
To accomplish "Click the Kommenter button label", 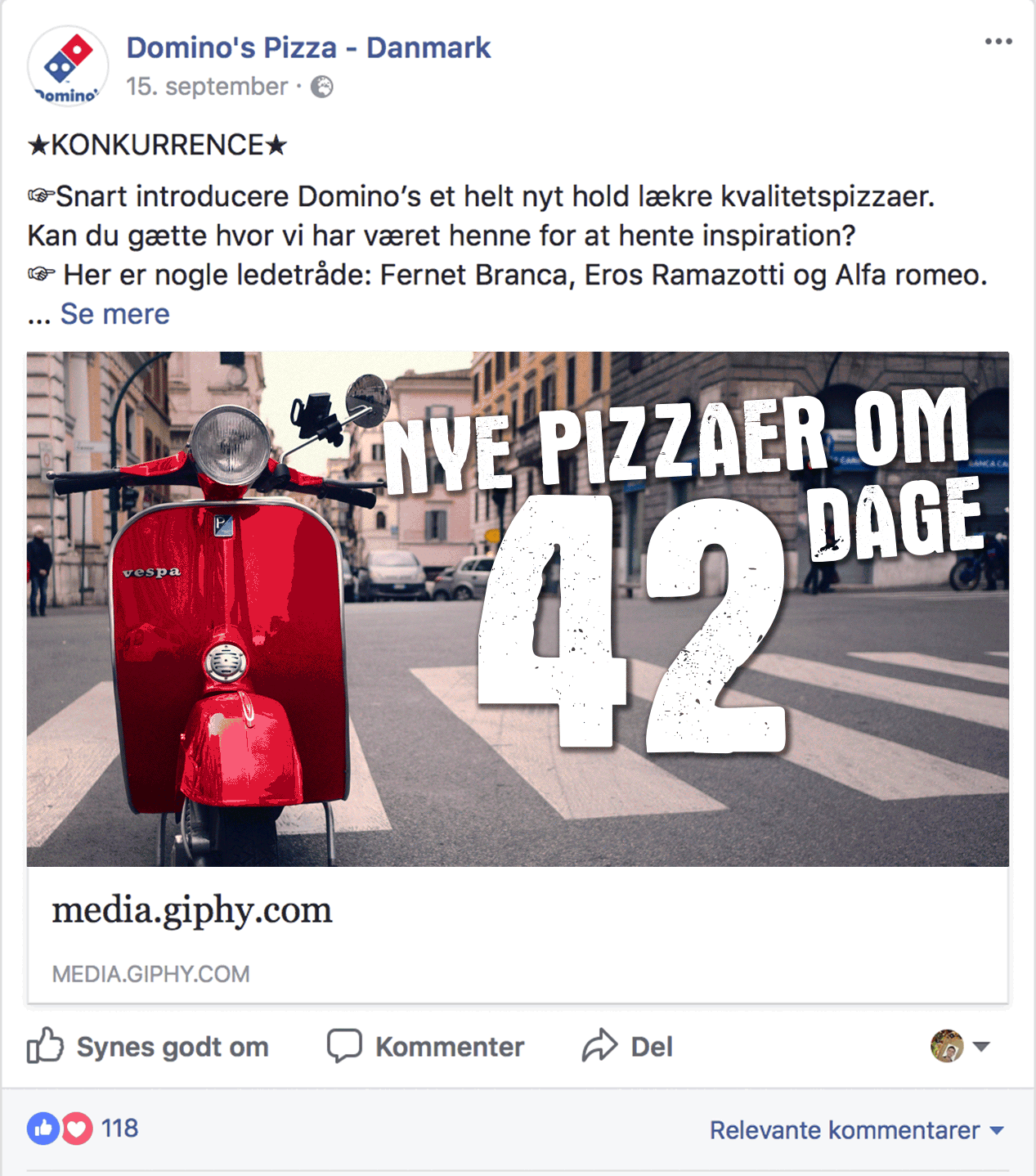I will 450,1047.
